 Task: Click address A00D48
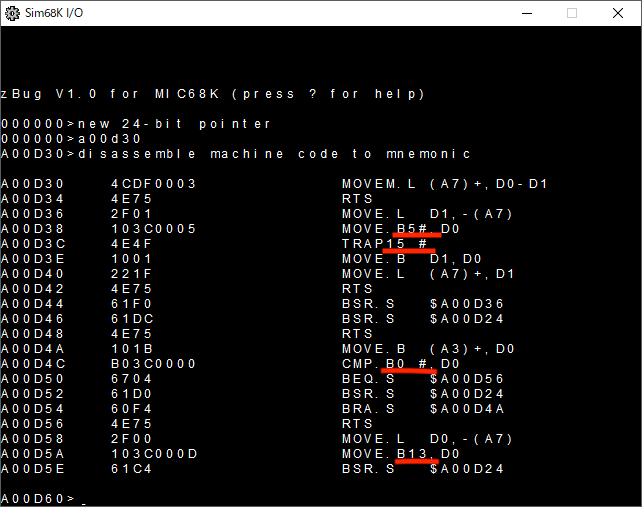(32, 334)
